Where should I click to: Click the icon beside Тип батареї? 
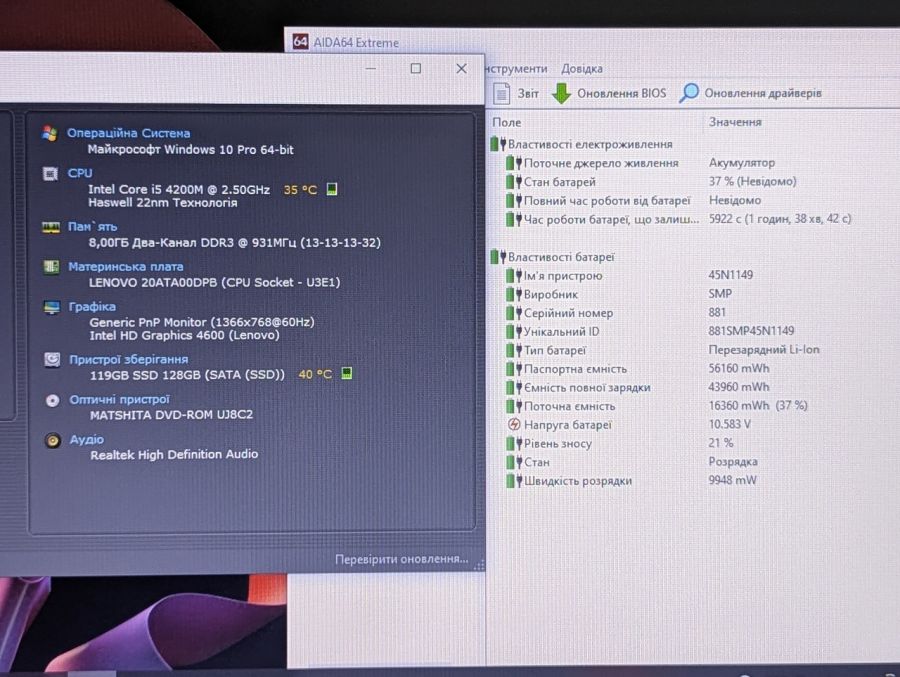pyautogui.click(x=514, y=350)
